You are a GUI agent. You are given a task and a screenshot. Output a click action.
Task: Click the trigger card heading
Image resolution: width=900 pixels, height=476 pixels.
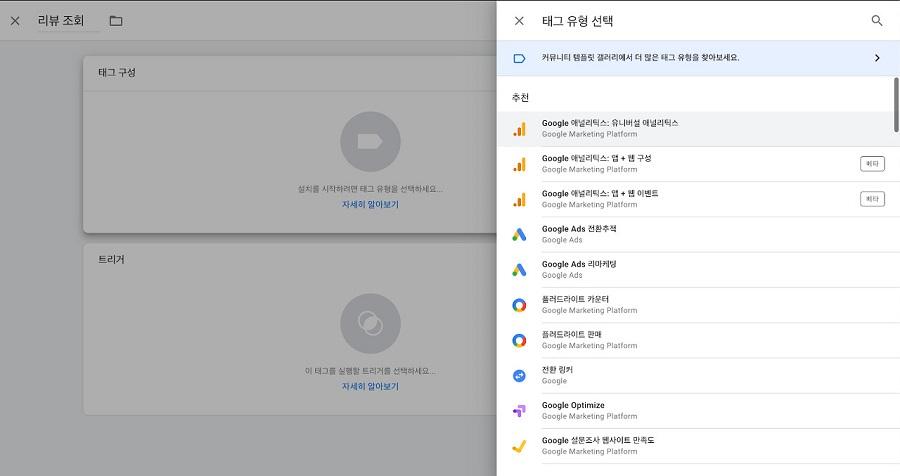(111, 260)
